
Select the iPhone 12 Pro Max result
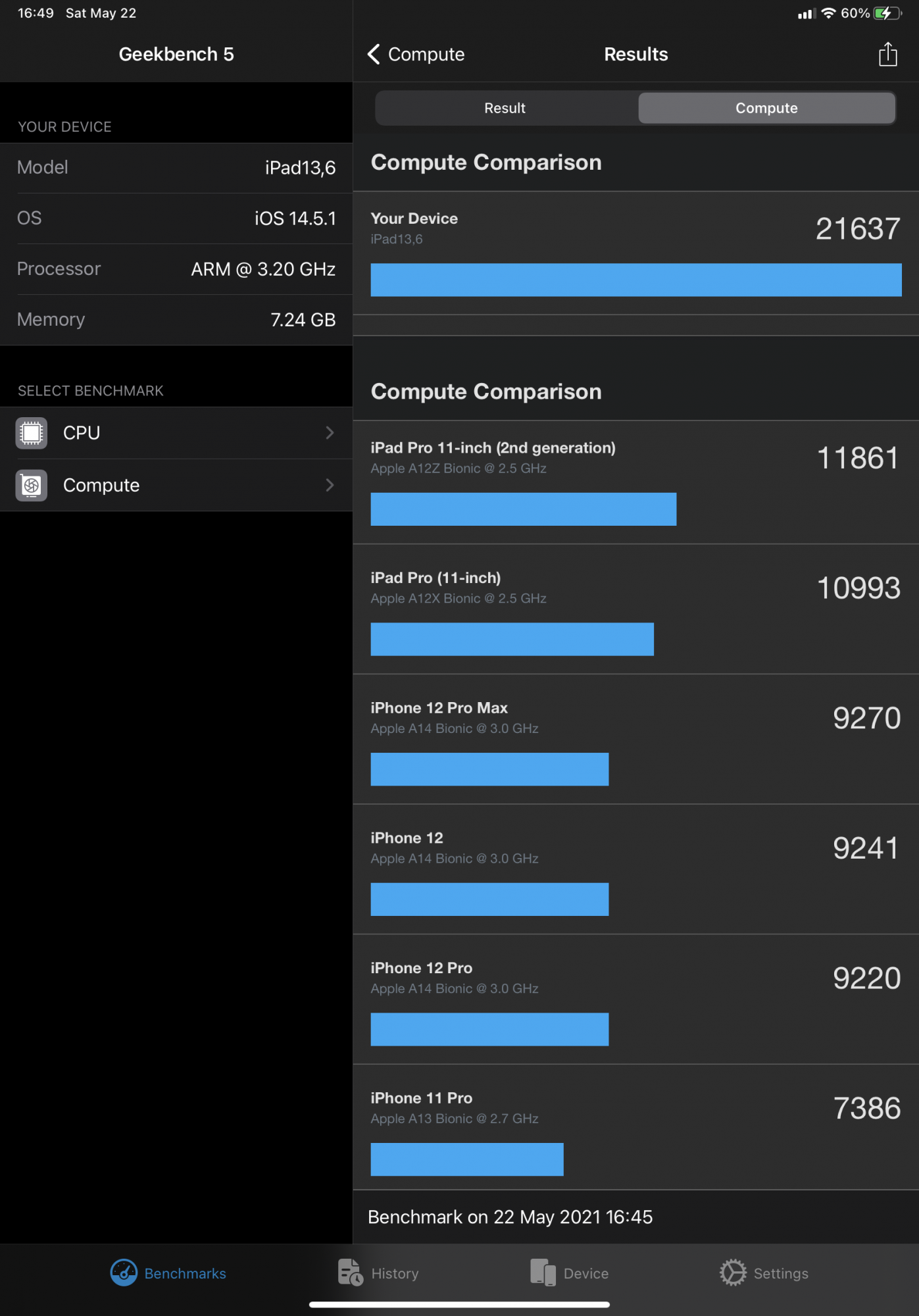(x=635, y=740)
